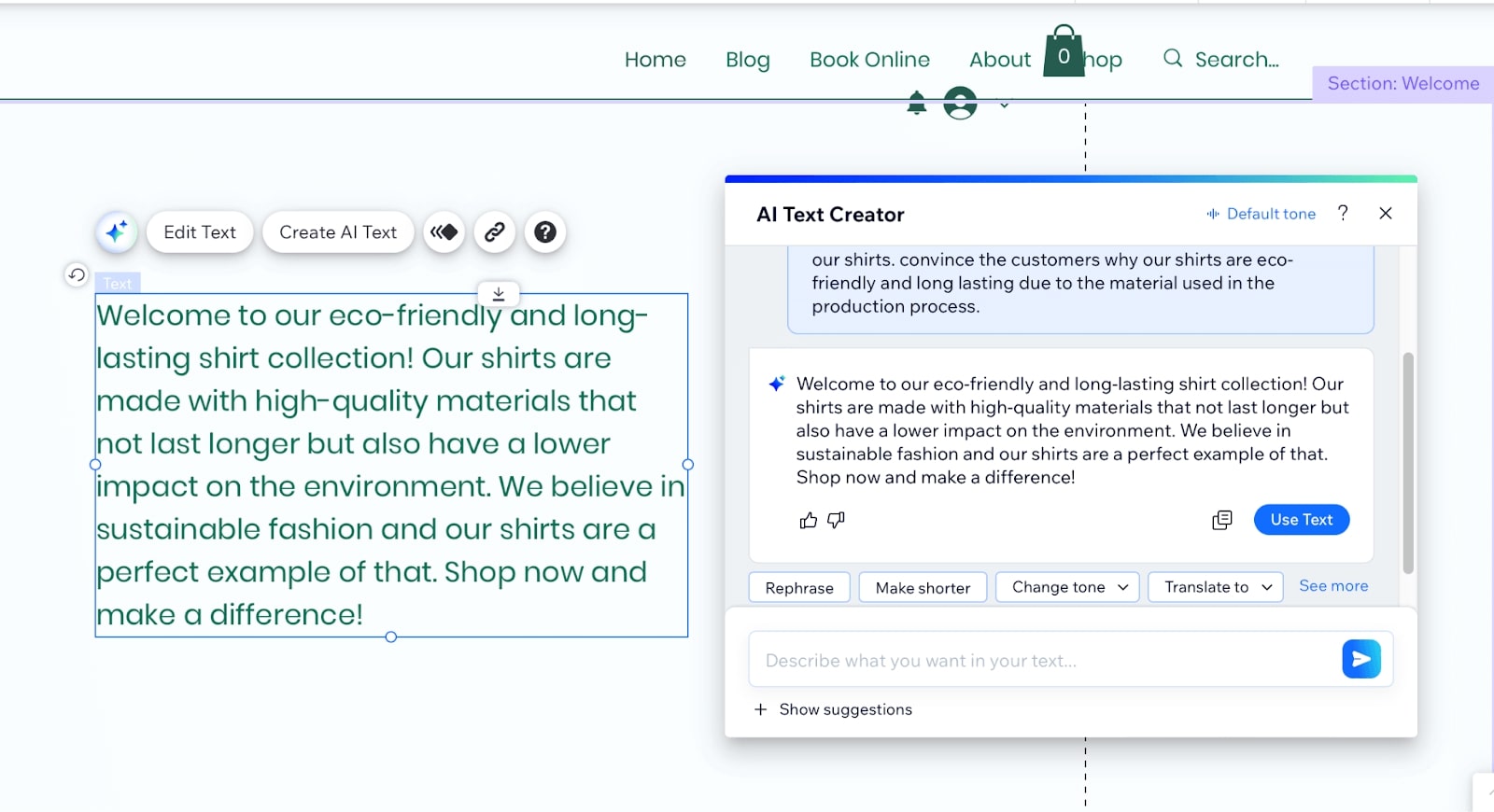This screenshot has width=1494, height=812.
Task: Click the Create AI Text button
Action: coord(338,232)
